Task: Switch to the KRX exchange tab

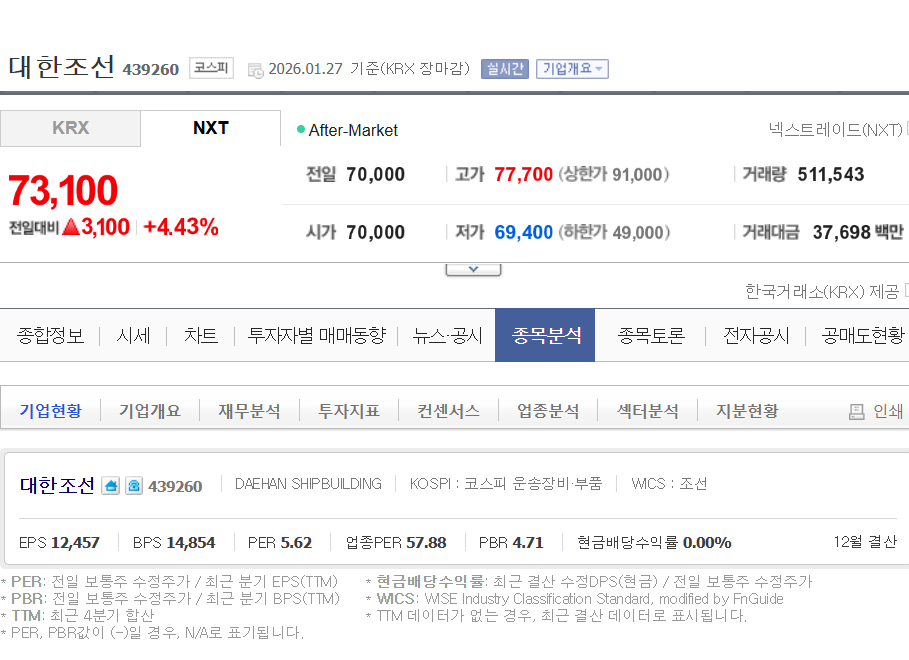Action: 70,128
